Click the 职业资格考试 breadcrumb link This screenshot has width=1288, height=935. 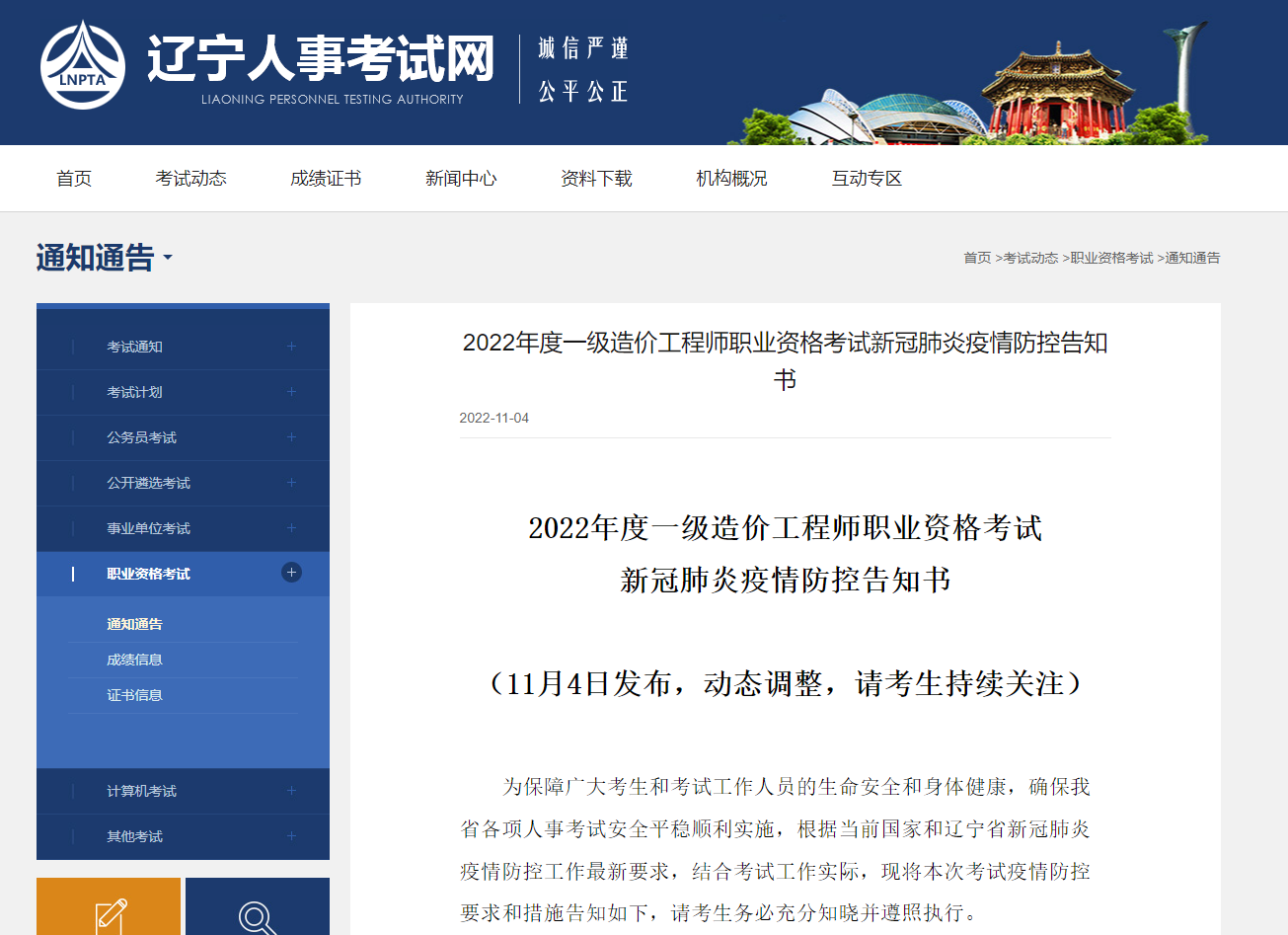coord(1111,258)
